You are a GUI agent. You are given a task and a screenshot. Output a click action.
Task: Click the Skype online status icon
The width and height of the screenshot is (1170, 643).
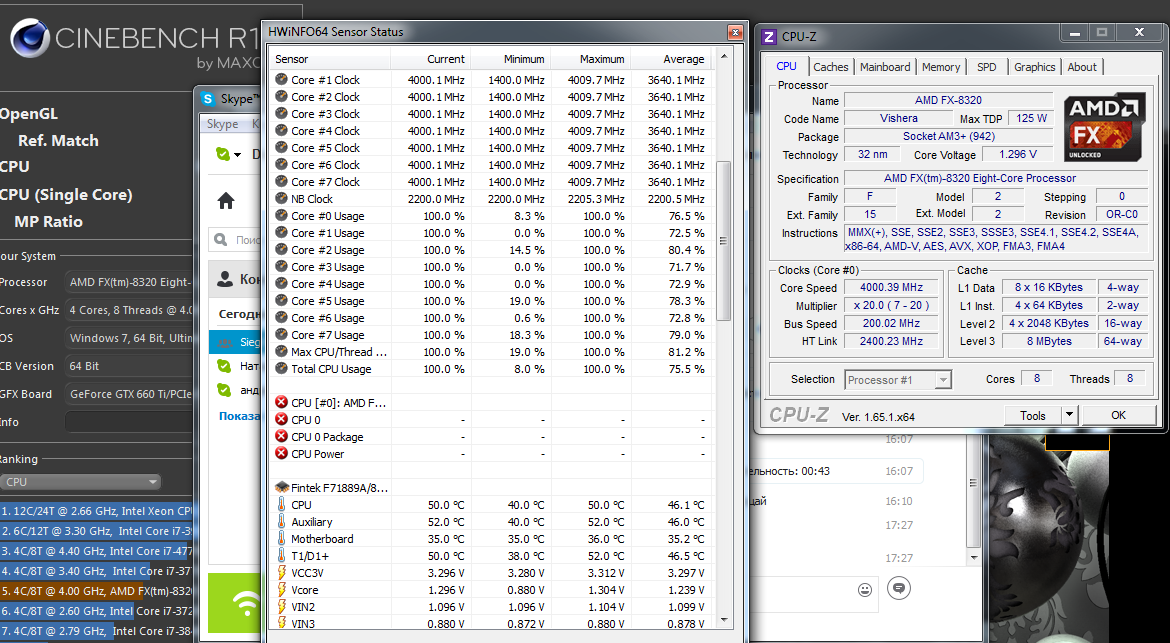223,154
